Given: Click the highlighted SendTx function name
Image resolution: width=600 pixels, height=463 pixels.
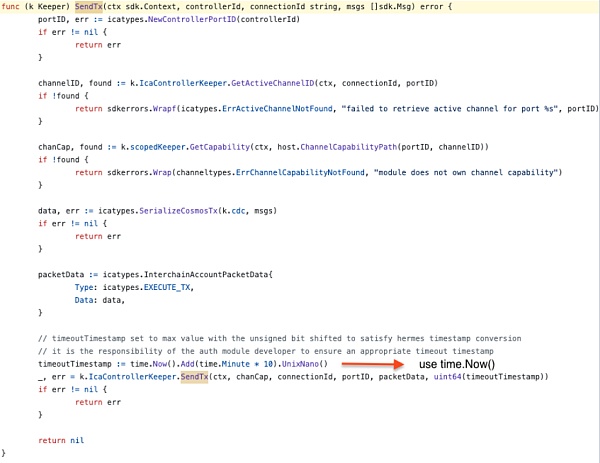Looking at the screenshot, I should click(x=89, y=7).
